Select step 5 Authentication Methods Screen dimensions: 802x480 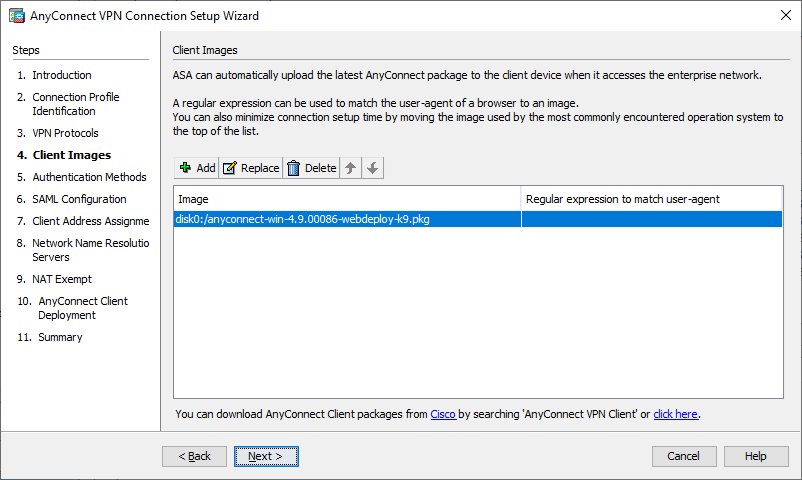click(81, 177)
